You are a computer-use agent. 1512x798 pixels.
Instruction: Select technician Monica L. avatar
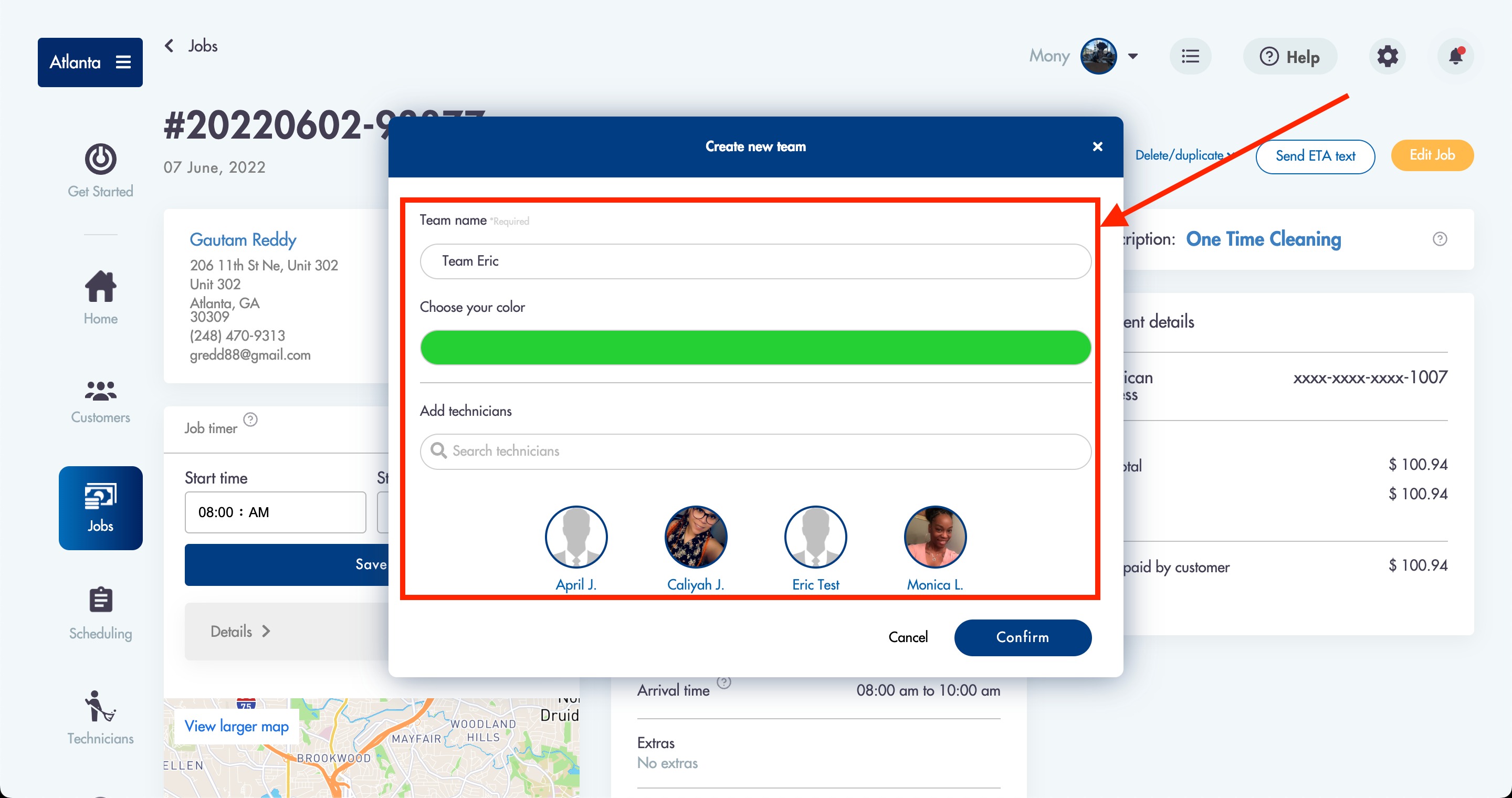[935, 537]
